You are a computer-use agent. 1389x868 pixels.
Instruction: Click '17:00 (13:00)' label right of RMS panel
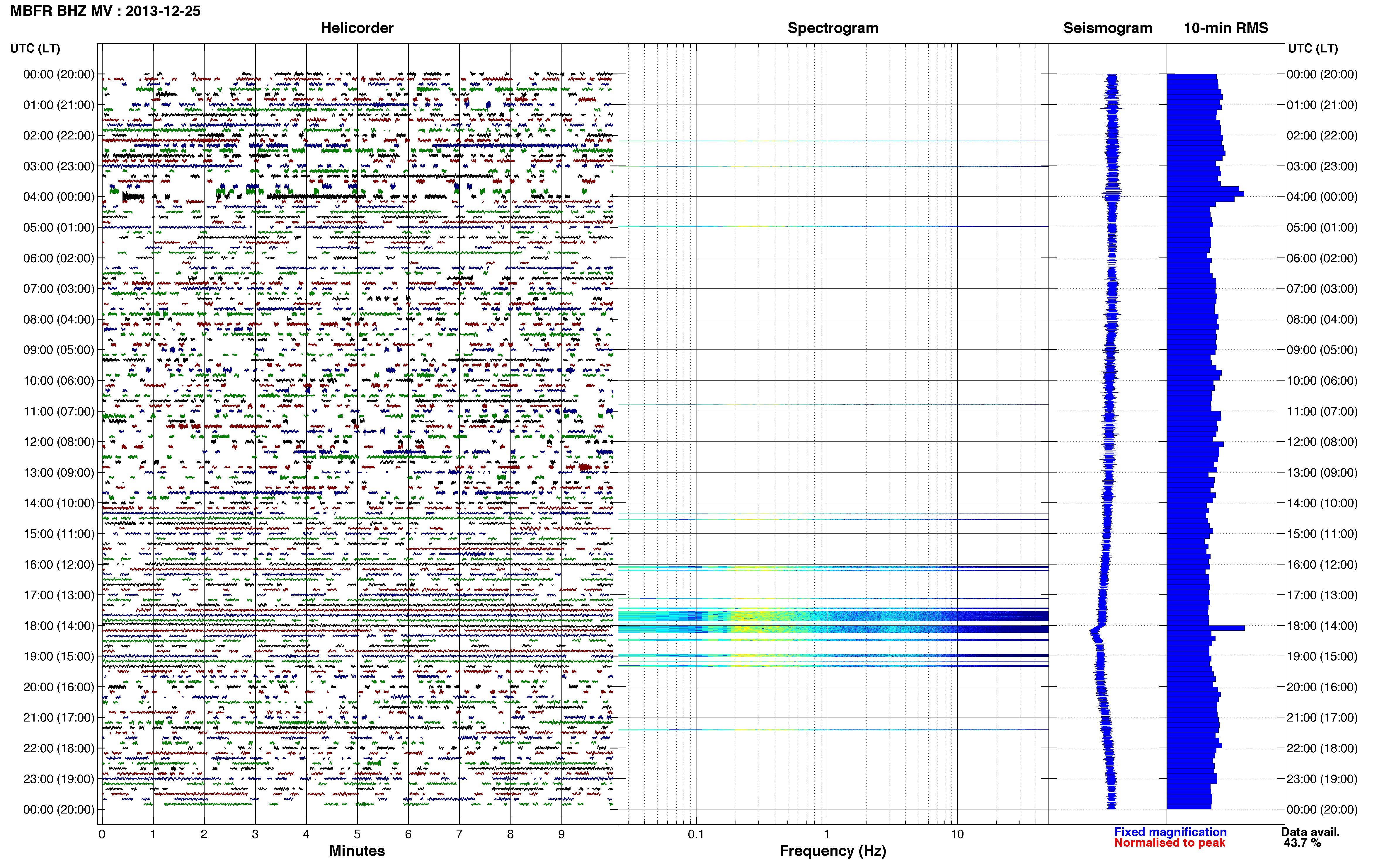(x=1322, y=595)
